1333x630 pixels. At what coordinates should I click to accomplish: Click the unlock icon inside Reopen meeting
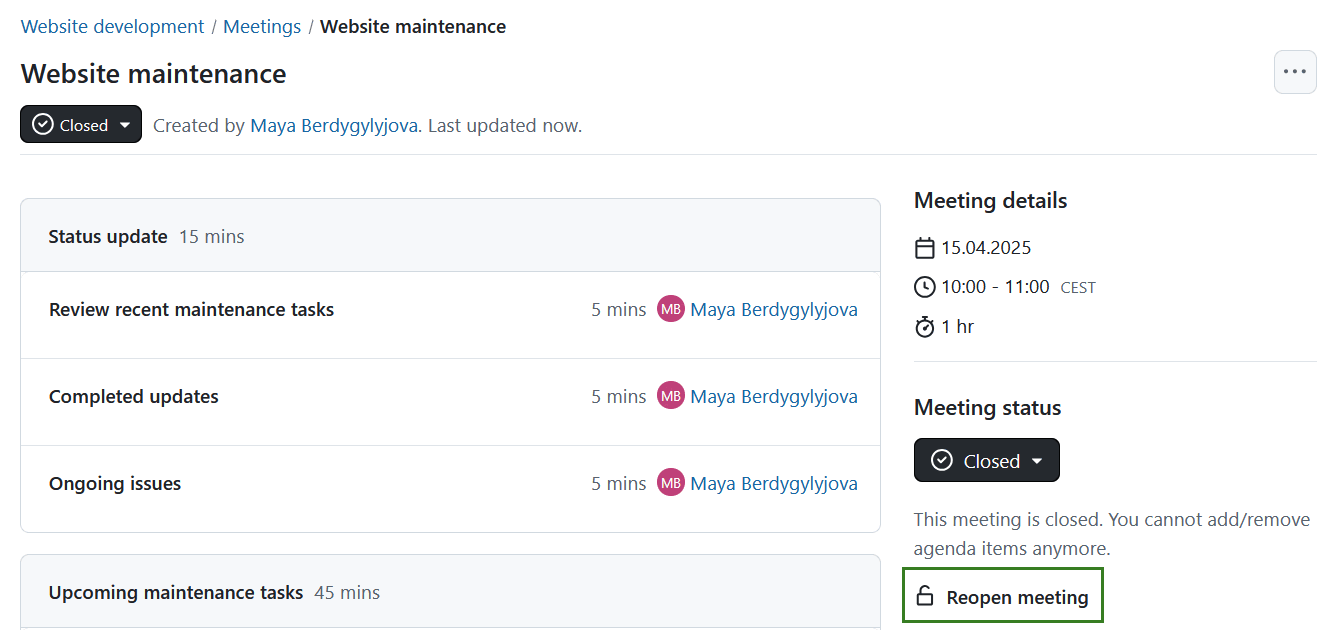point(924,595)
